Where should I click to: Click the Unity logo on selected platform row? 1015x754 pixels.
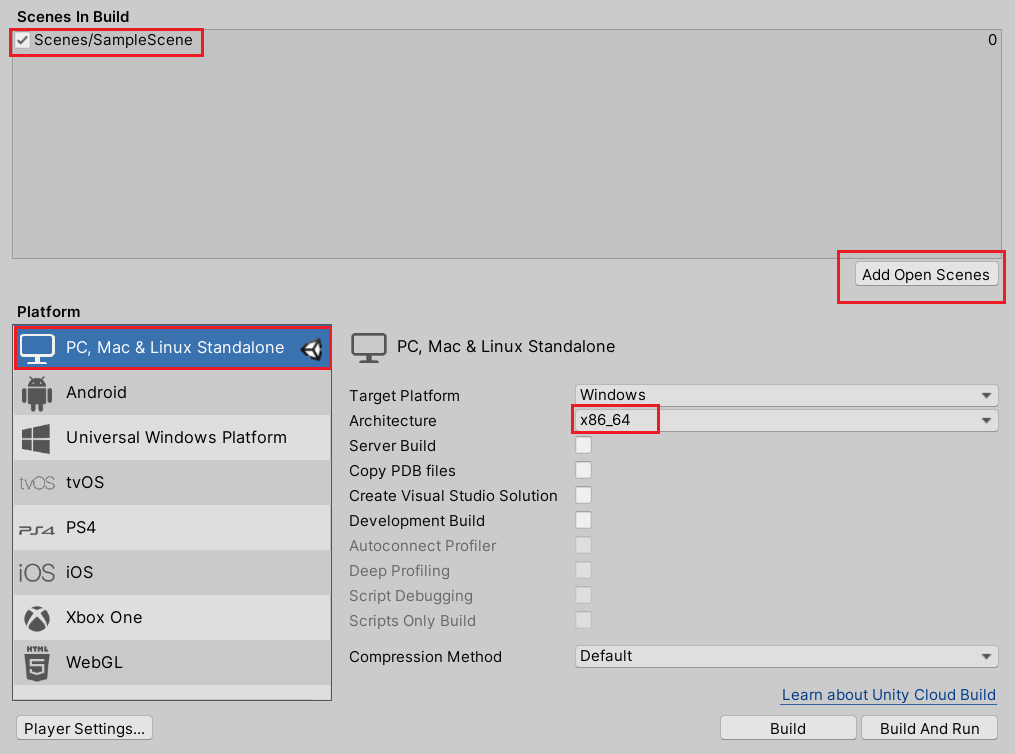[311, 349]
